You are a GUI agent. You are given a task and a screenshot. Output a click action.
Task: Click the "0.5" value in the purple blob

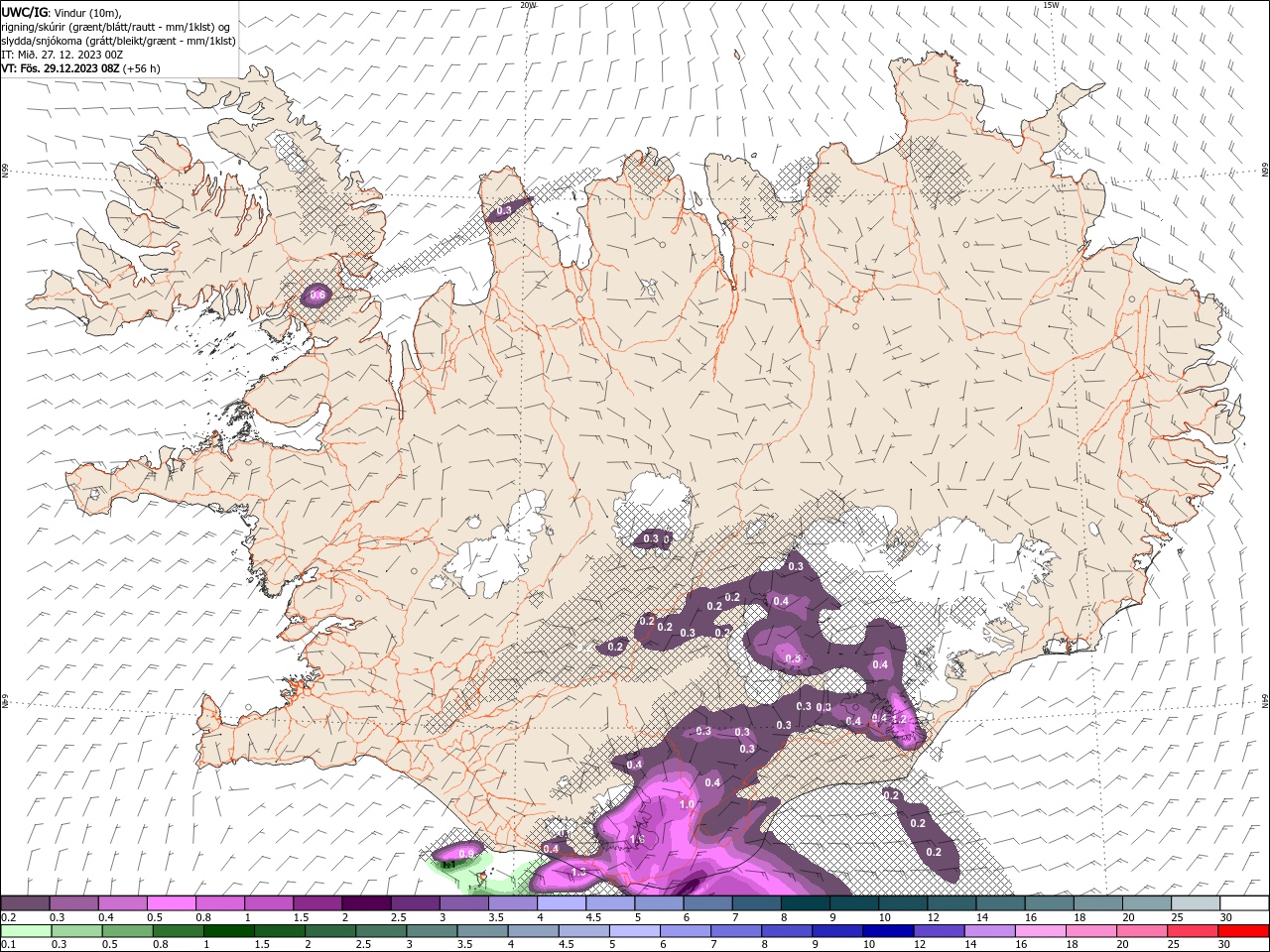click(x=793, y=658)
